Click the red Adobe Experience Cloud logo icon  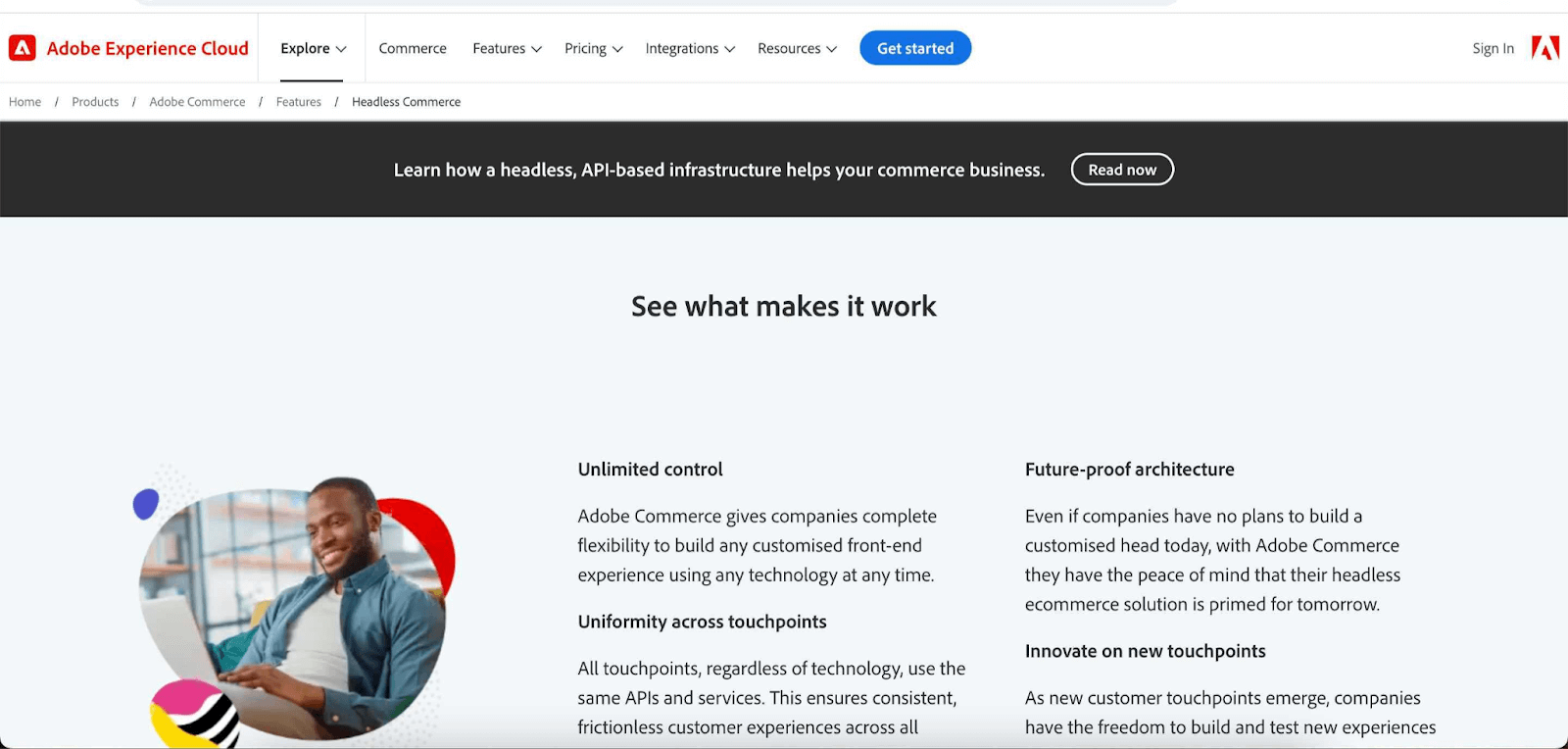coord(23,48)
